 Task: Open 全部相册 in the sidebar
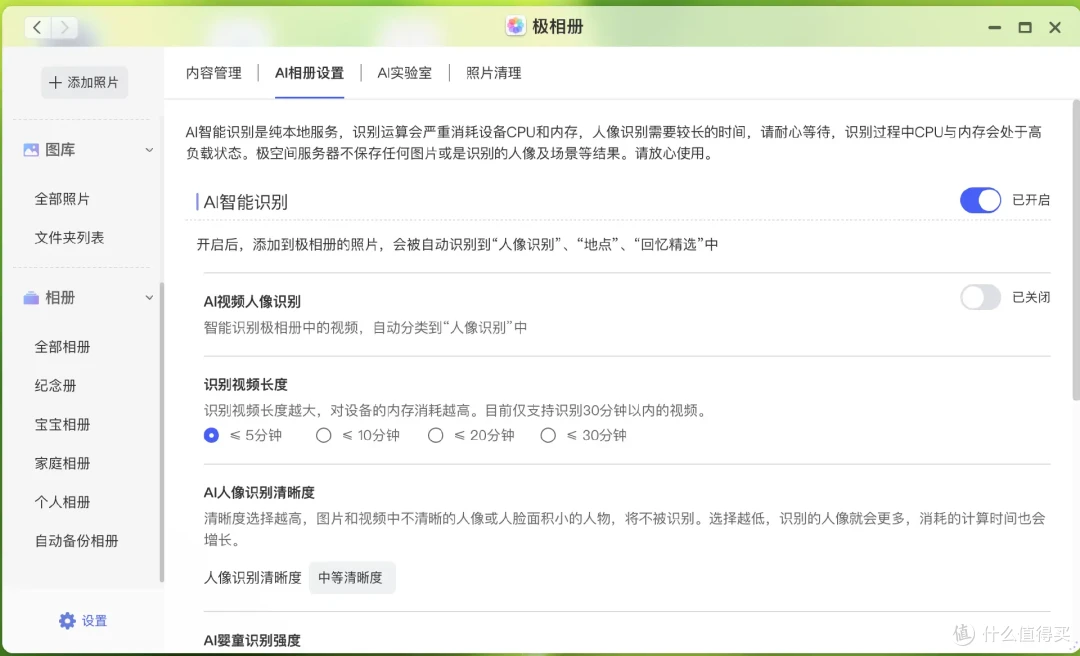pos(62,347)
